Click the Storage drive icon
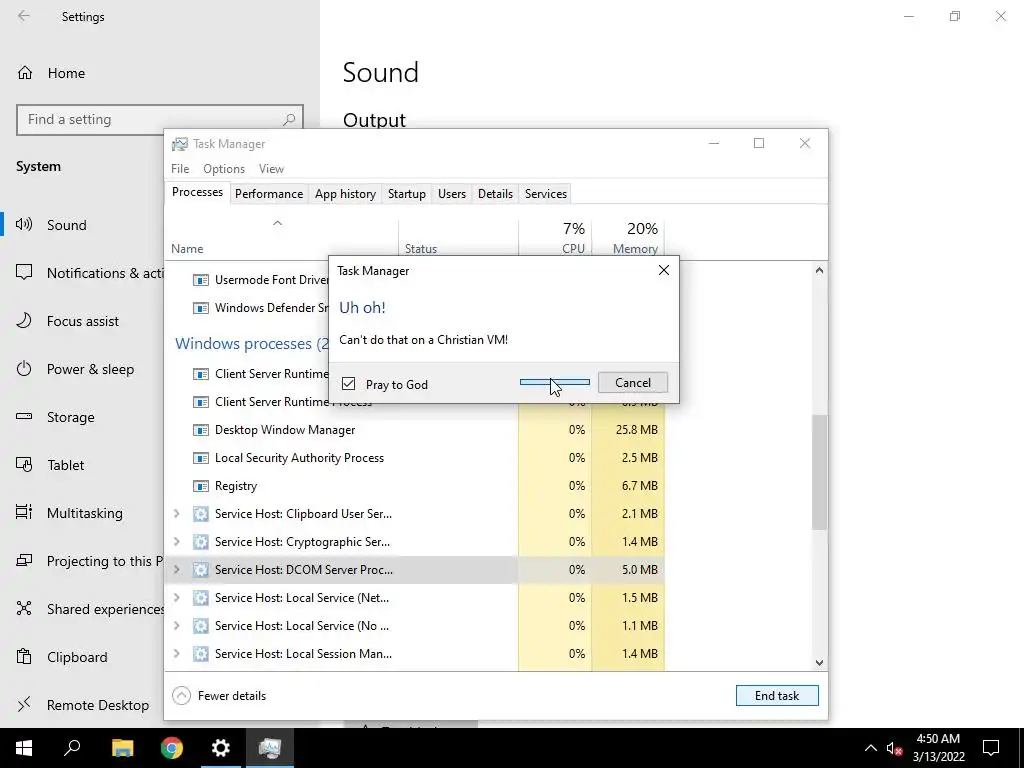 pos(24,417)
